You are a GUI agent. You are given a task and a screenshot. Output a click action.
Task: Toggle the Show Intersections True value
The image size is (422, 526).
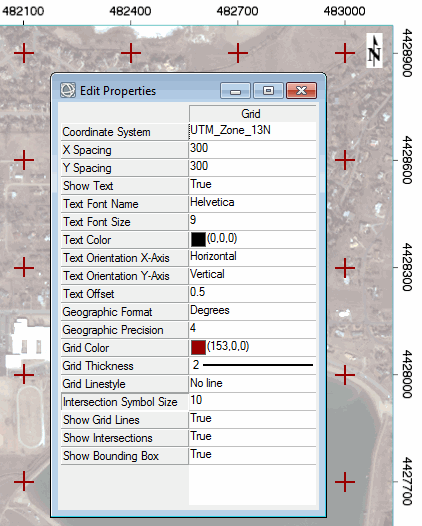pyautogui.click(x=253, y=437)
